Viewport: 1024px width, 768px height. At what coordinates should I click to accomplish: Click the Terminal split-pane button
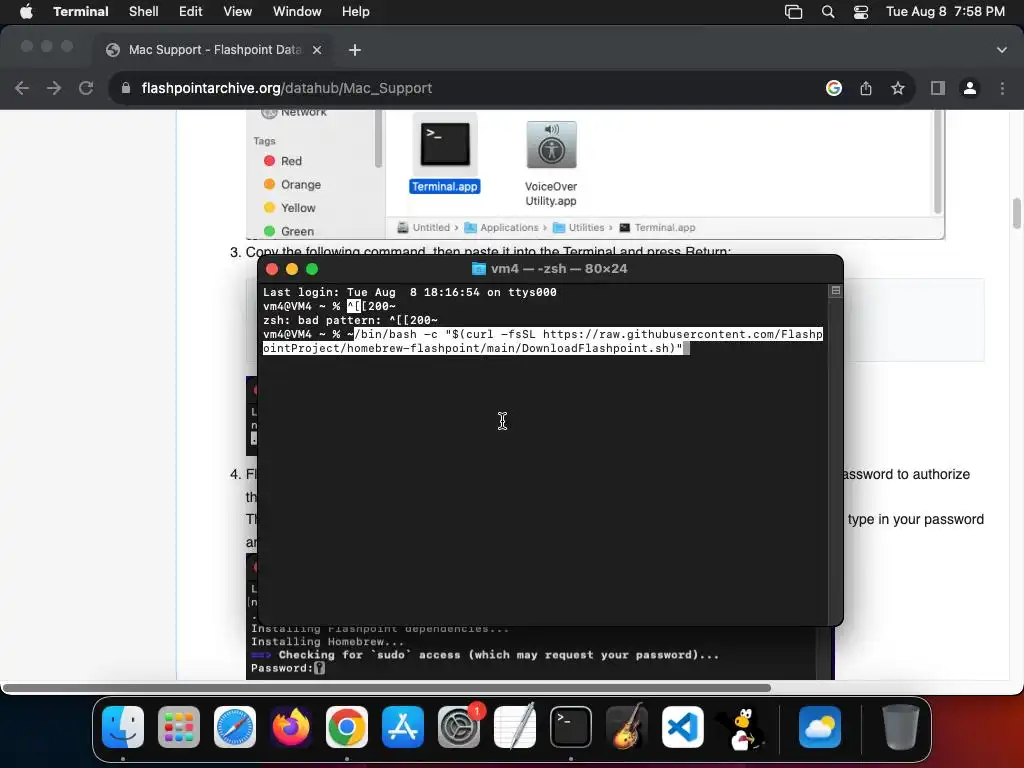[835, 291]
